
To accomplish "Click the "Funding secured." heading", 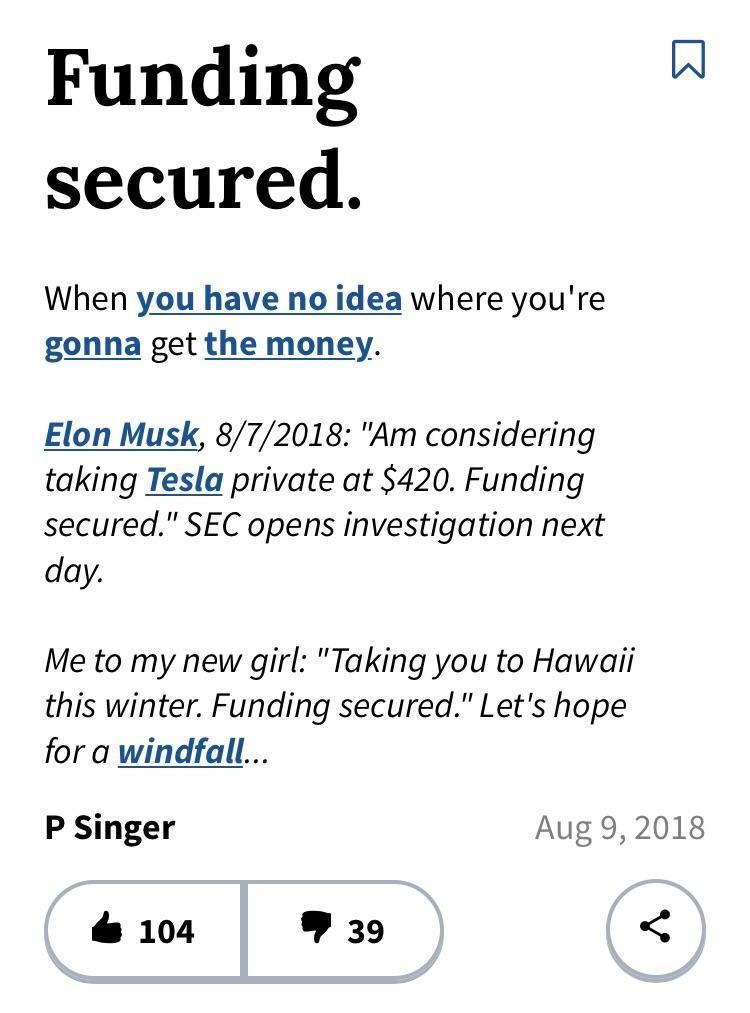I will 203,130.
